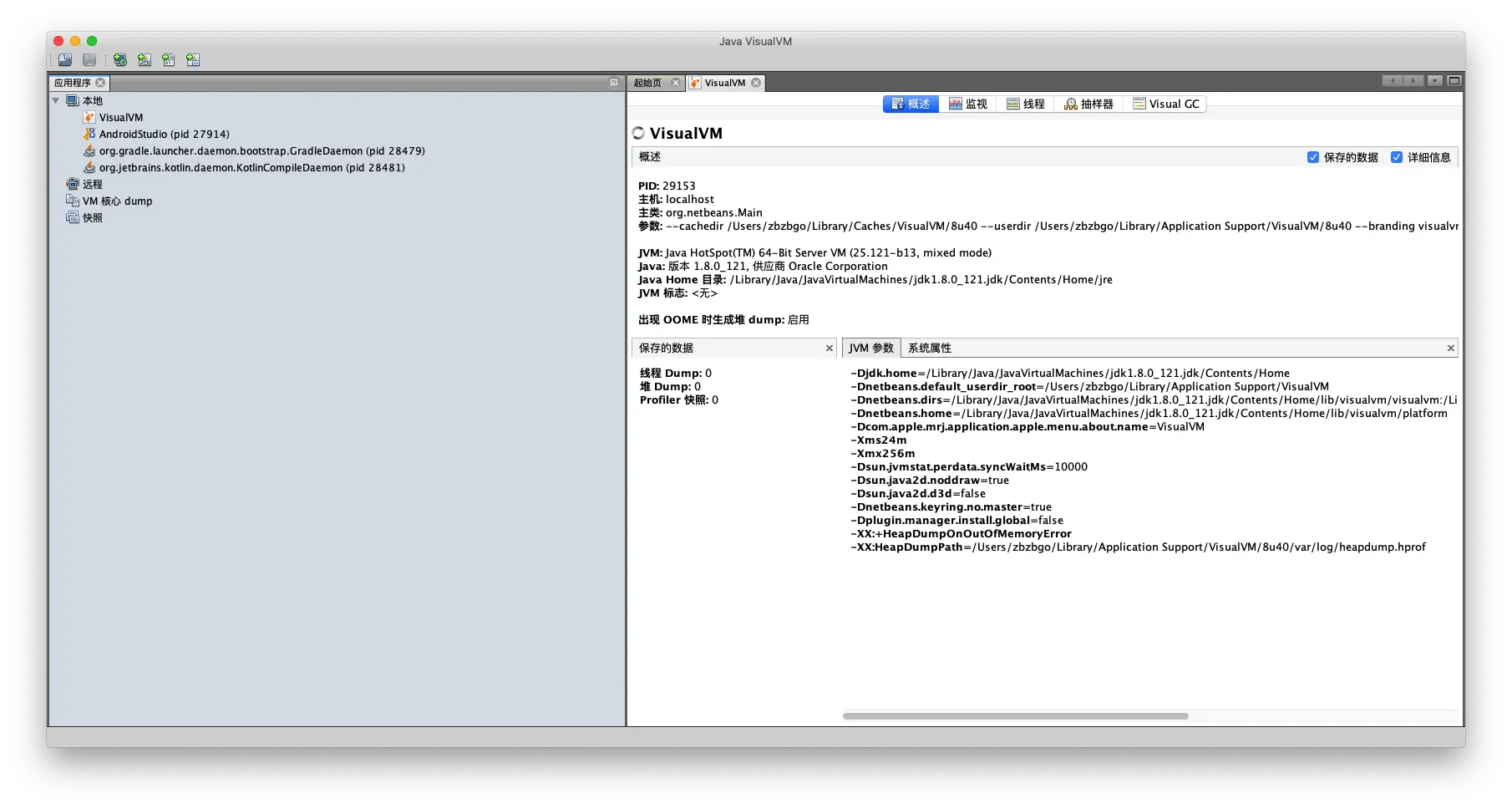Click the -XX:+HeapDumpOnOutOfMemoryError argument
The width and height of the screenshot is (1512, 809).
(x=961, y=534)
